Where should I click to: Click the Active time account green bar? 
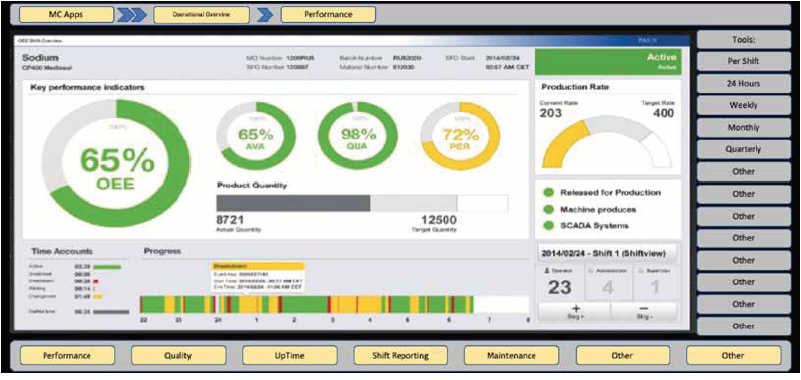coord(107,267)
